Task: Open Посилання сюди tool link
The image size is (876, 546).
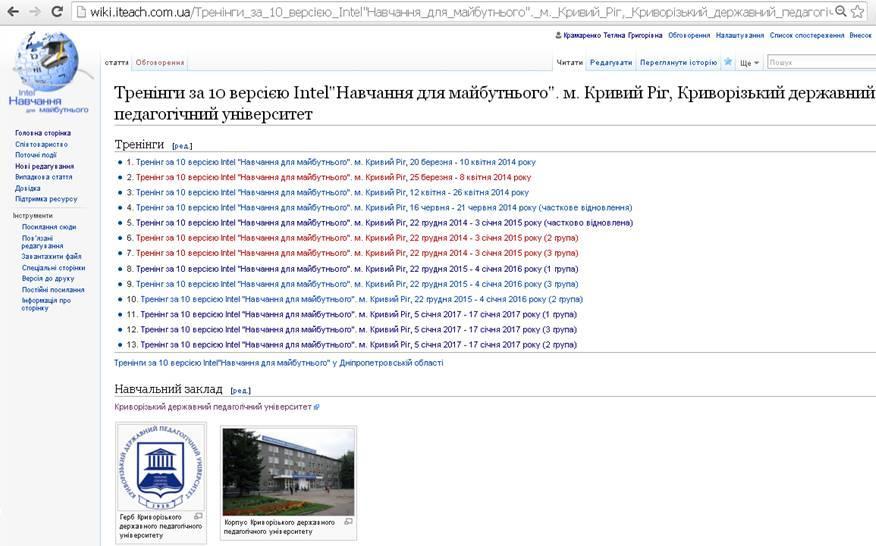Action: click(x=49, y=227)
